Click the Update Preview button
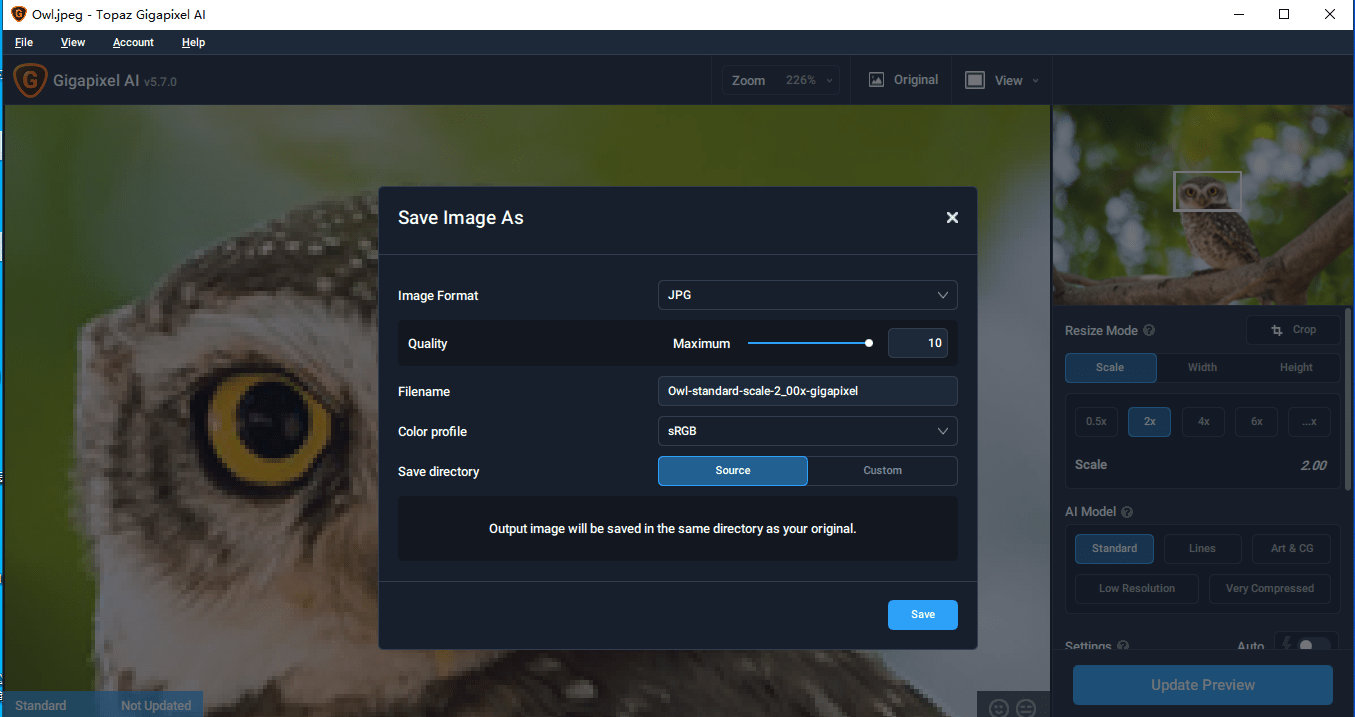 (1203, 685)
